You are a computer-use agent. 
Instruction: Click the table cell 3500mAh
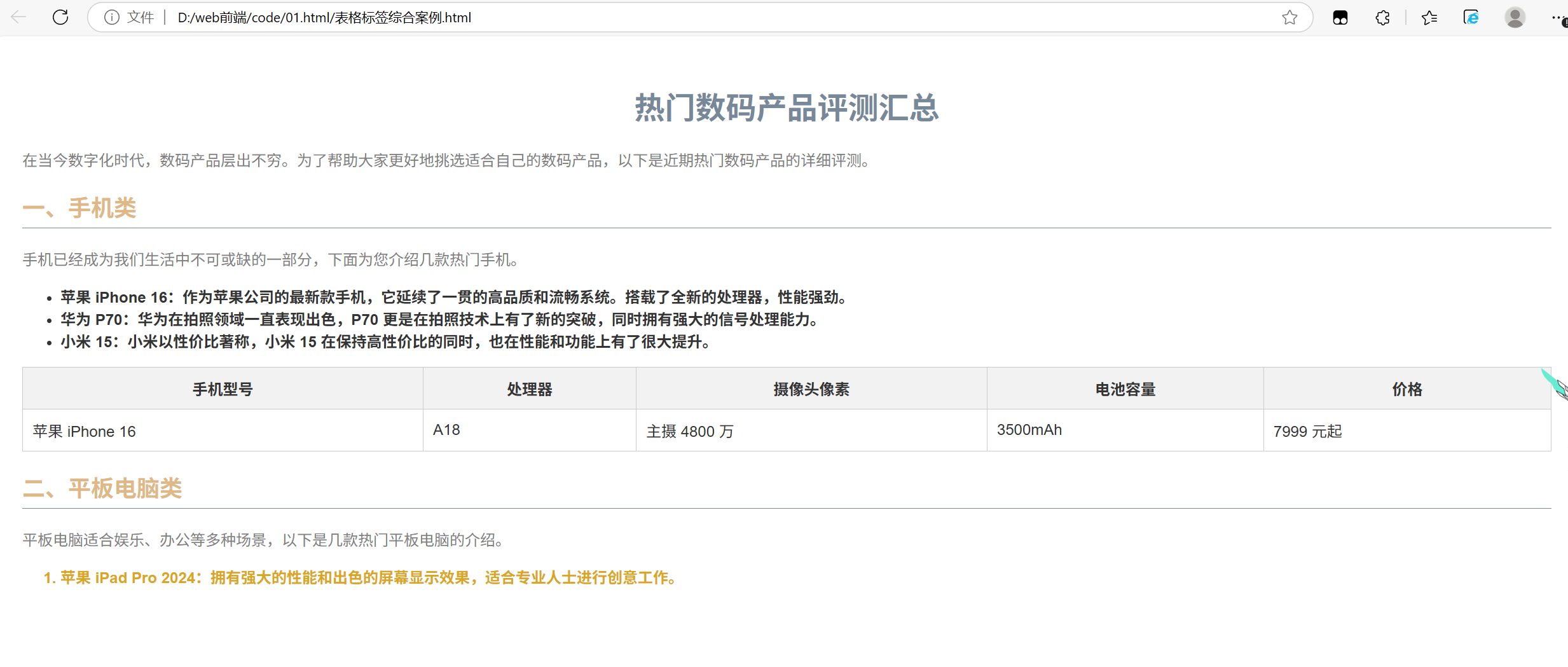1125,430
